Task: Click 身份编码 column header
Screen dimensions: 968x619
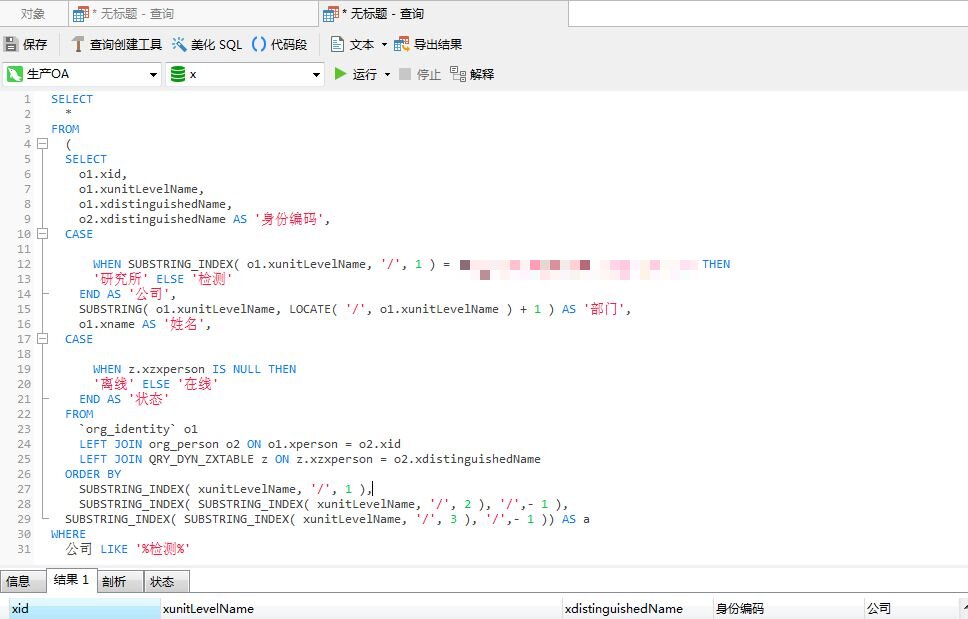Action: 788,609
